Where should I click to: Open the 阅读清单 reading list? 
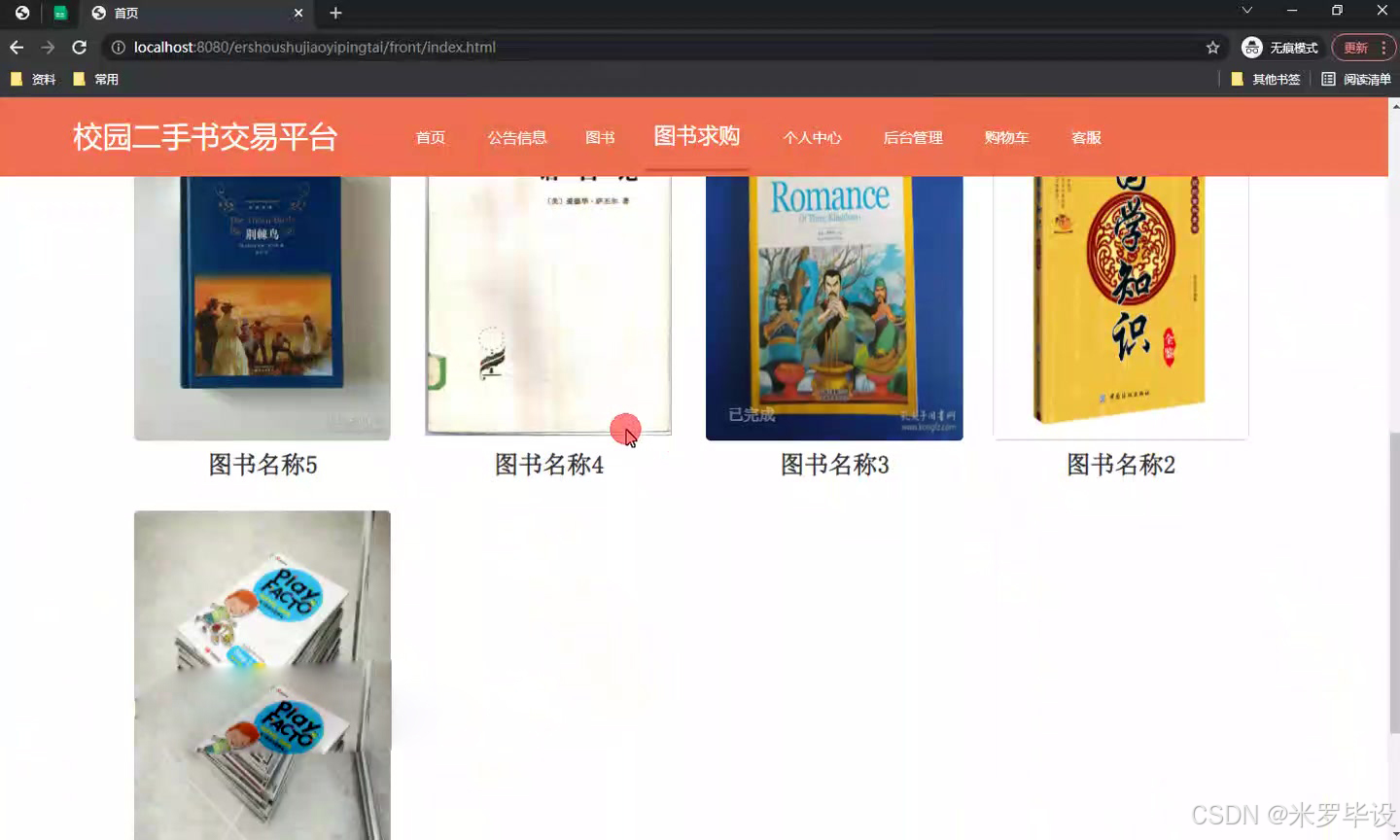(x=1356, y=80)
